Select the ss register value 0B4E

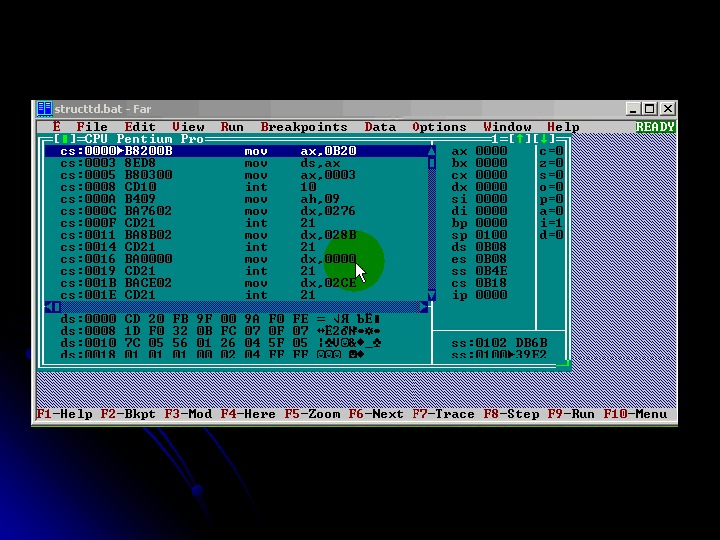click(491, 270)
